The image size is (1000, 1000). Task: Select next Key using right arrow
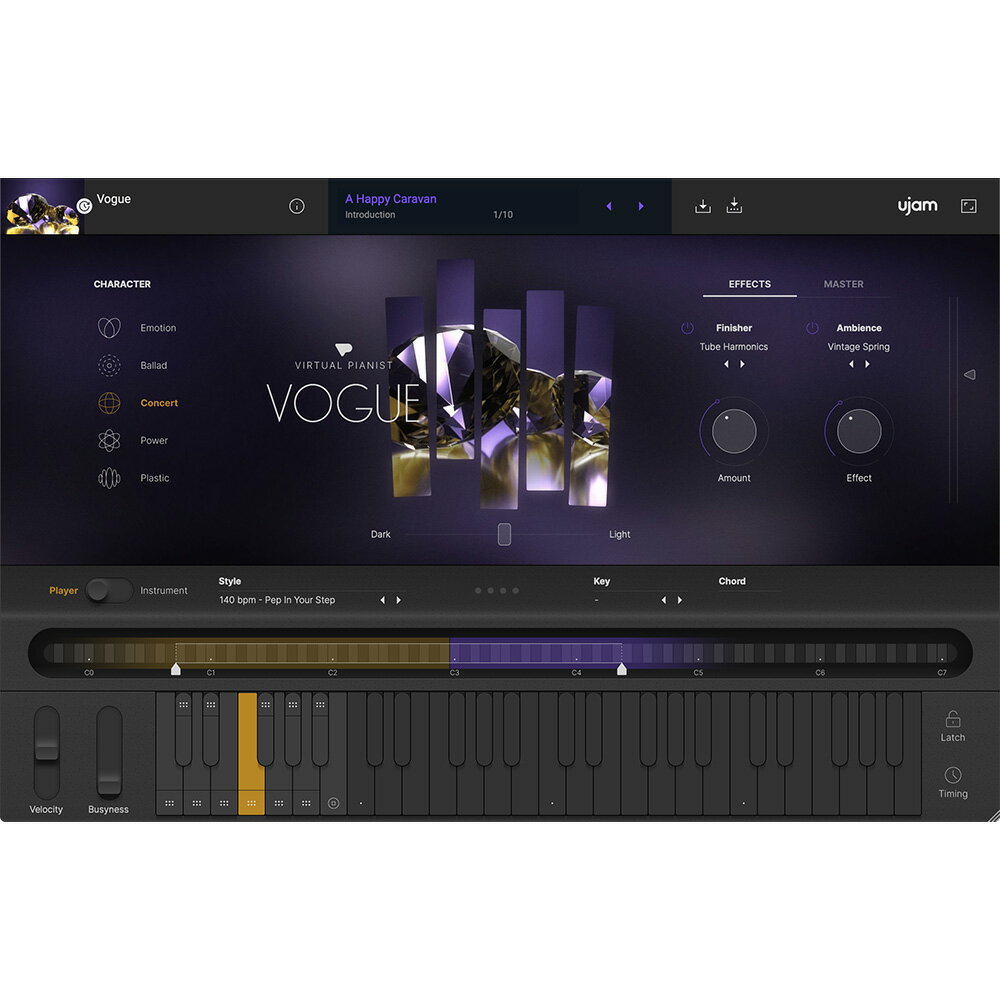tap(680, 600)
